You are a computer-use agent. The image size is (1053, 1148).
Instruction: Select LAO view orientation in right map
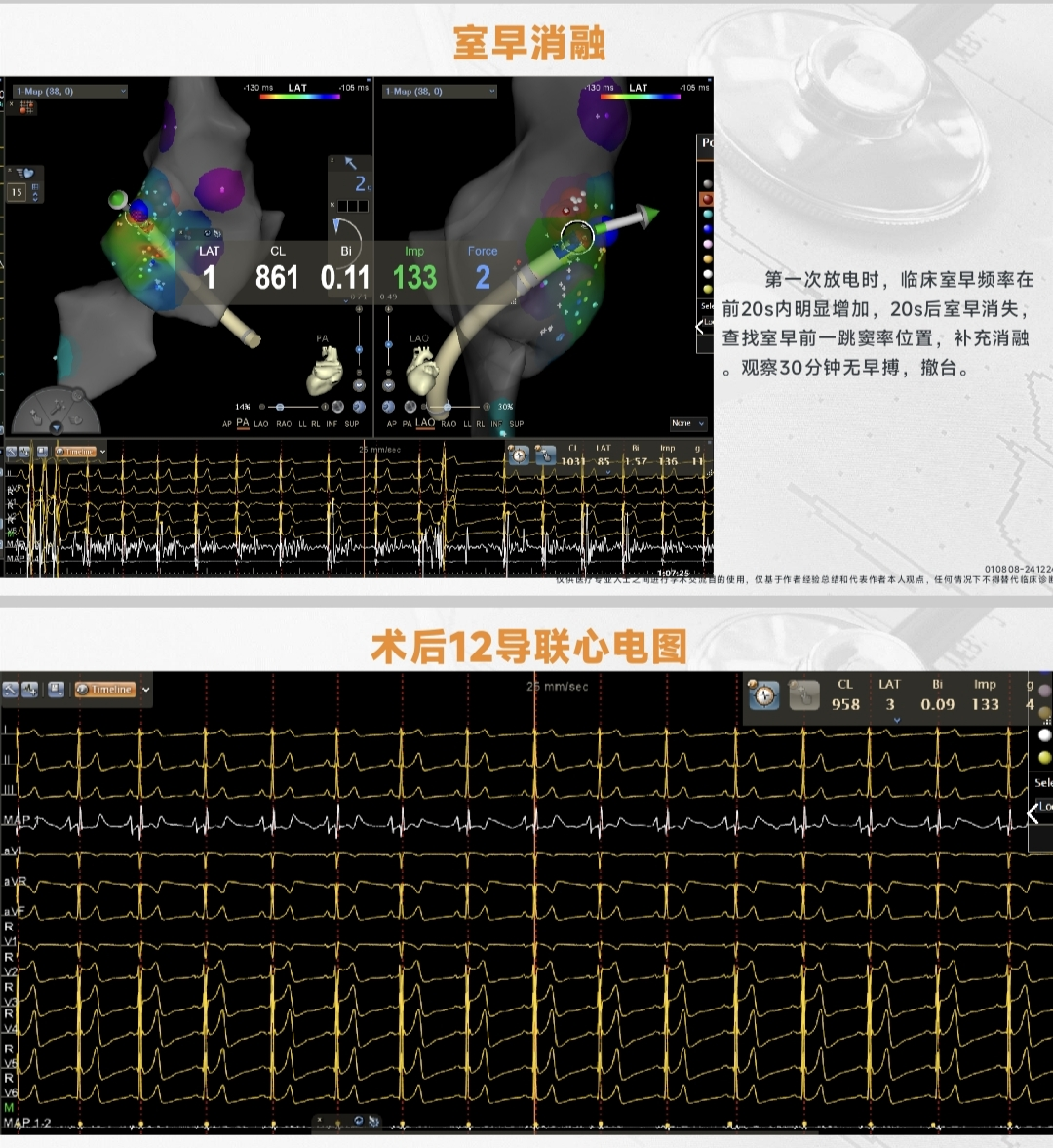coord(425,423)
